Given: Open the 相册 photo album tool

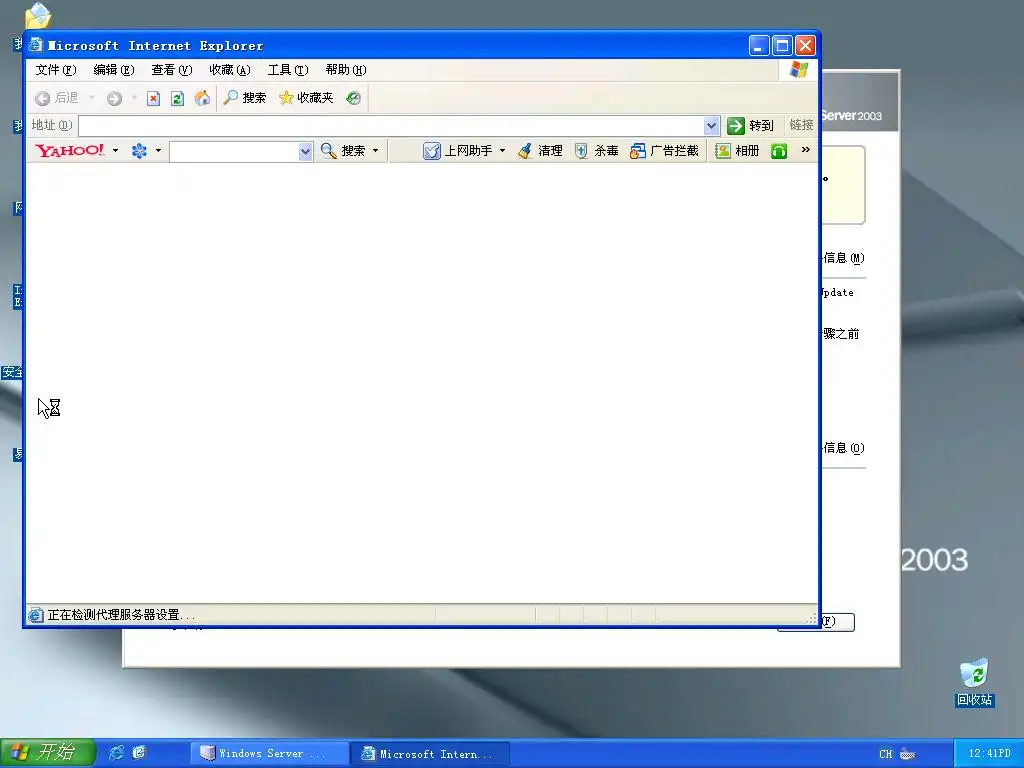Looking at the screenshot, I should [x=737, y=151].
